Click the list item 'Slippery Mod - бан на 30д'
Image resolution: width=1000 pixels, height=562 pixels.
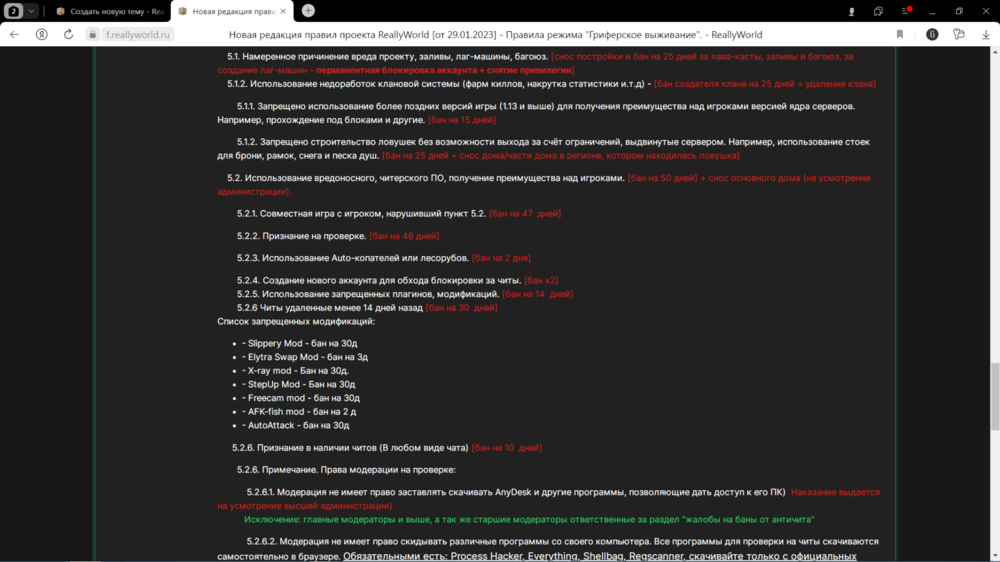(x=300, y=343)
